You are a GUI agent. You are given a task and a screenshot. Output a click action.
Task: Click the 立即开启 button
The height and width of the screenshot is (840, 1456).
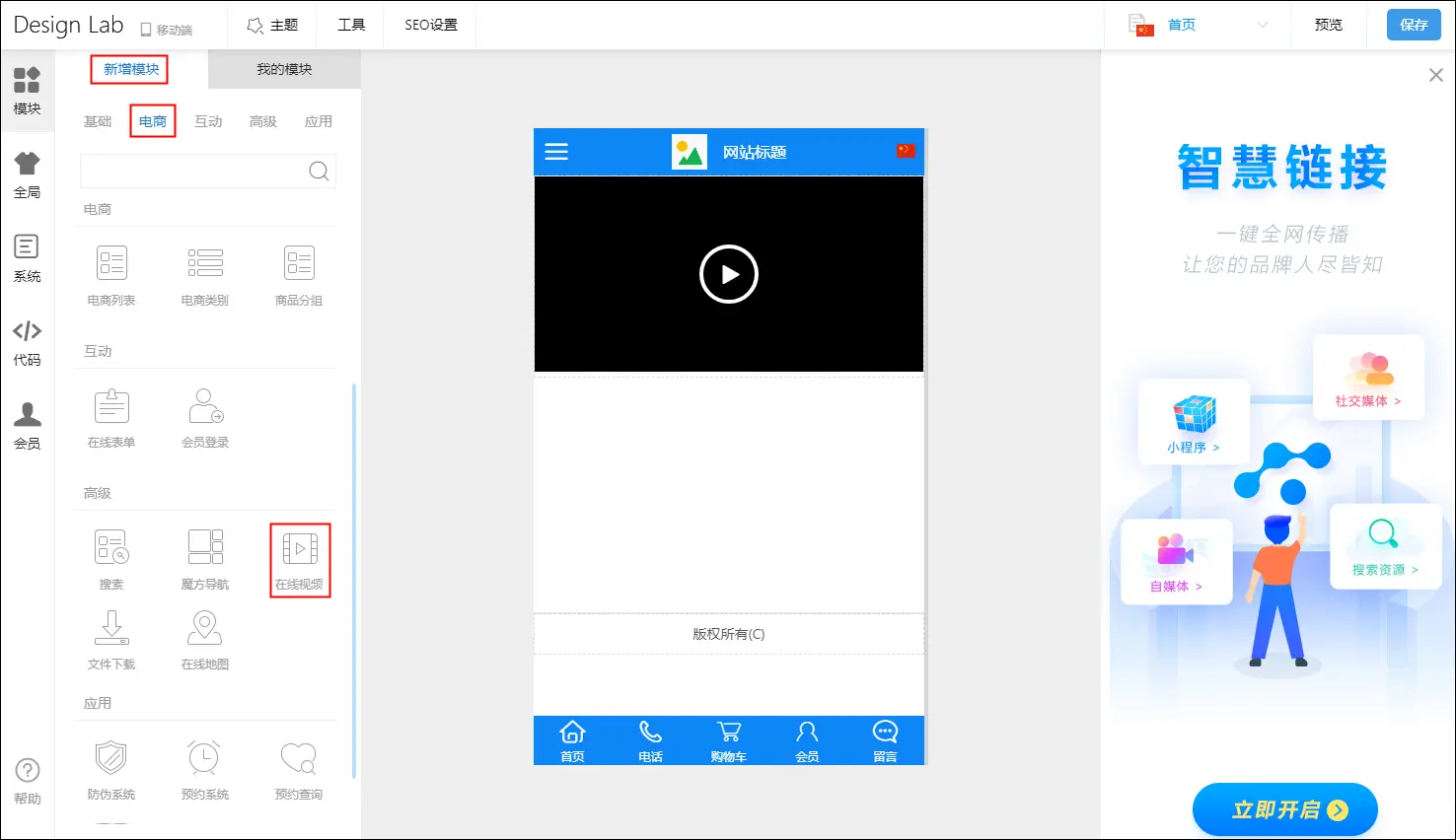[1284, 809]
